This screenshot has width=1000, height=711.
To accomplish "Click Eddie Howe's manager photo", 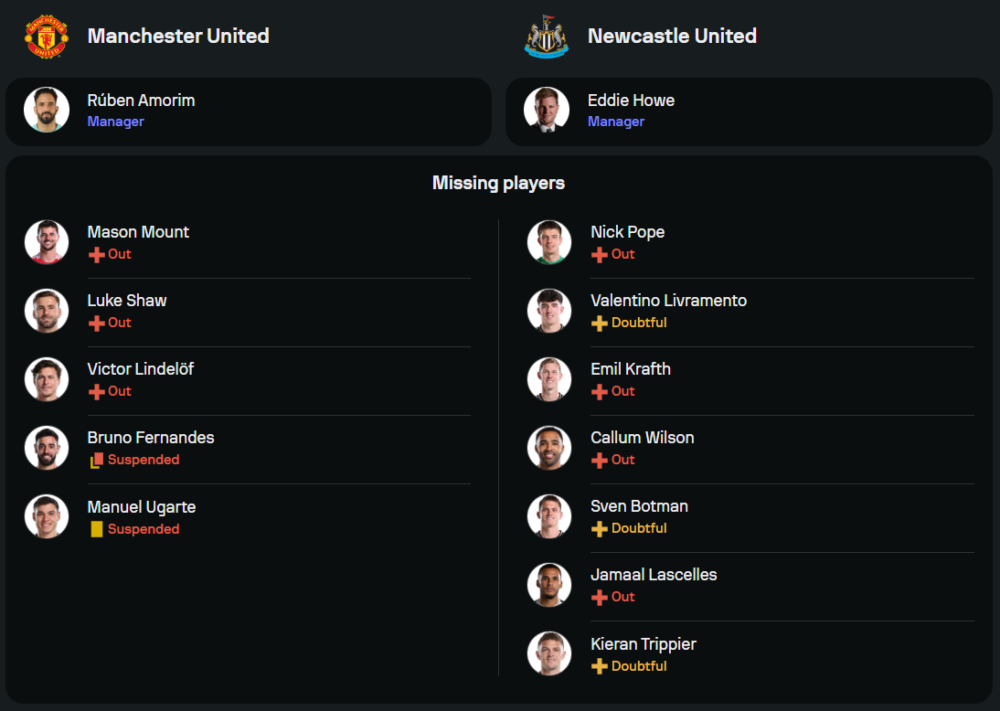I will tap(547, 110).
